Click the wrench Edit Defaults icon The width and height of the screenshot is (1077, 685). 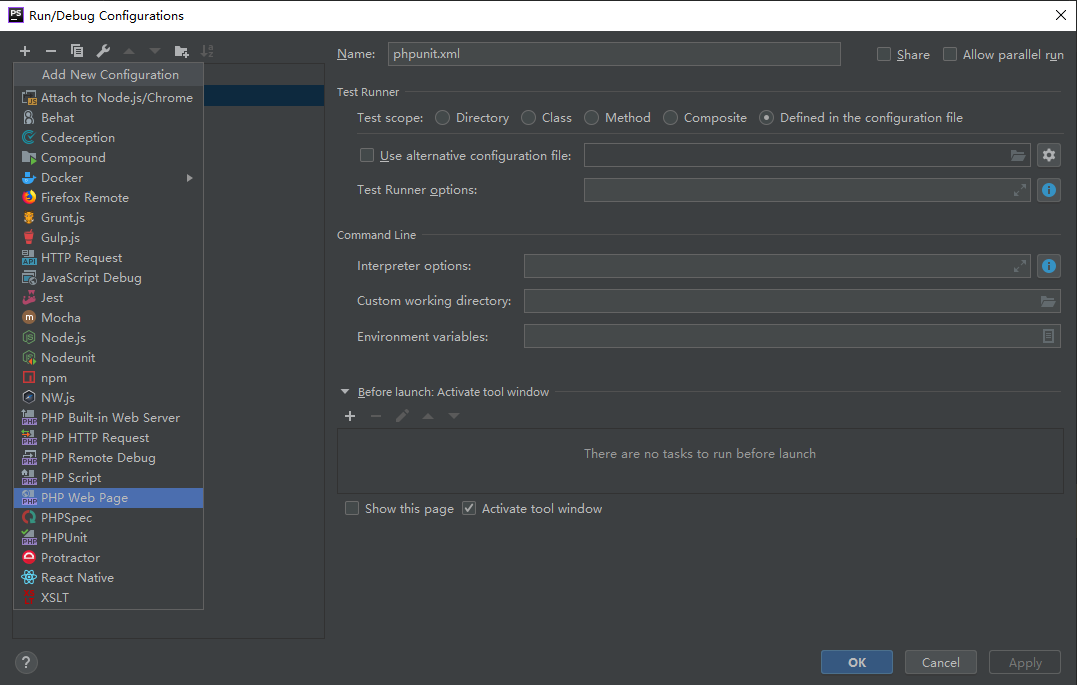[103, 51]
